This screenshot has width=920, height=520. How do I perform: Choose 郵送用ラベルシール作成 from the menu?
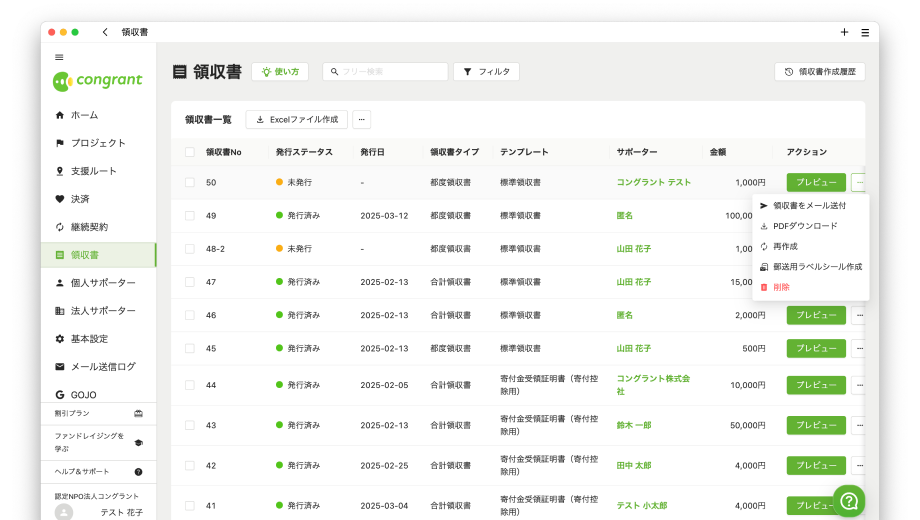point(810,267)
